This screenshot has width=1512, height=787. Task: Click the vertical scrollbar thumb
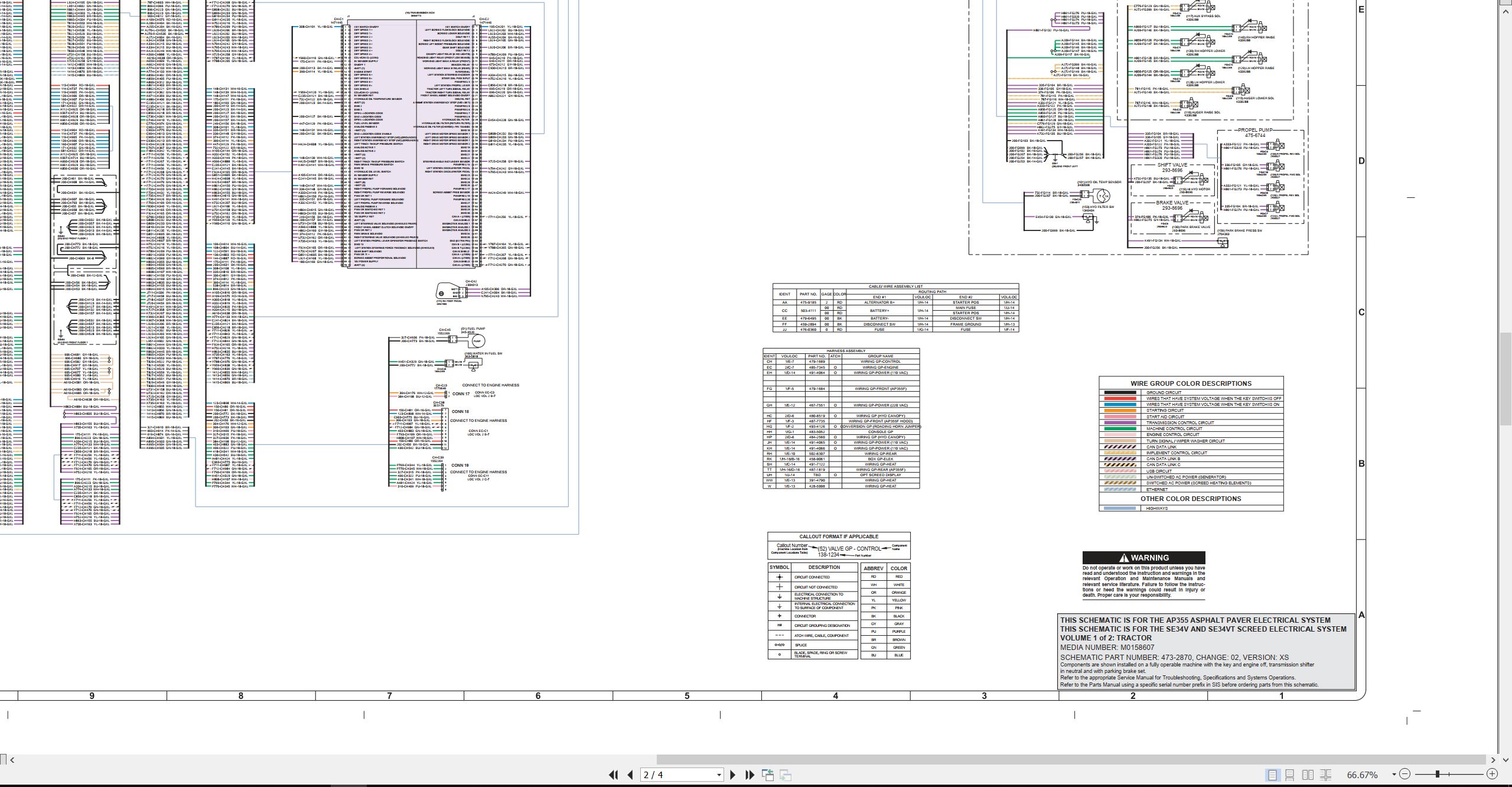[1506, 379]
